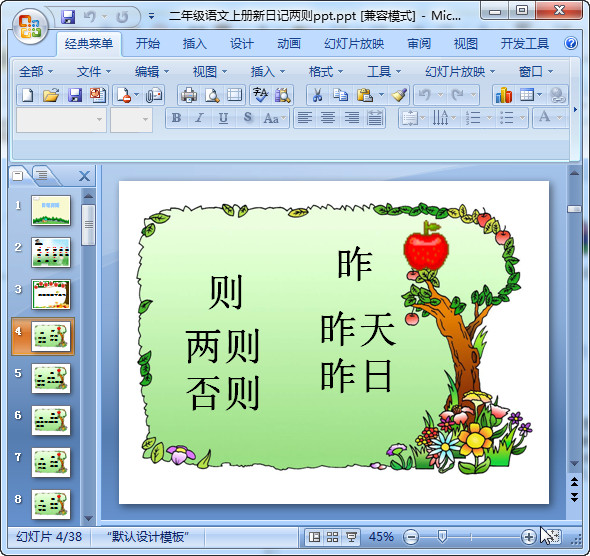
Task: Open the 编辑 classic menu
Action: coord(152,71)
